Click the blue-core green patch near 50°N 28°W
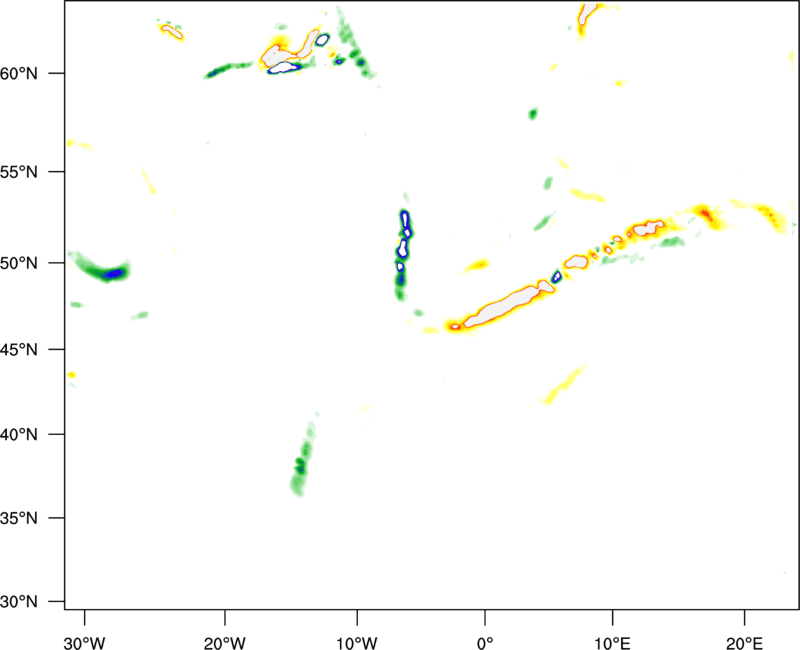The height and width of the screenshot is (650, 800). pos(102,268)
